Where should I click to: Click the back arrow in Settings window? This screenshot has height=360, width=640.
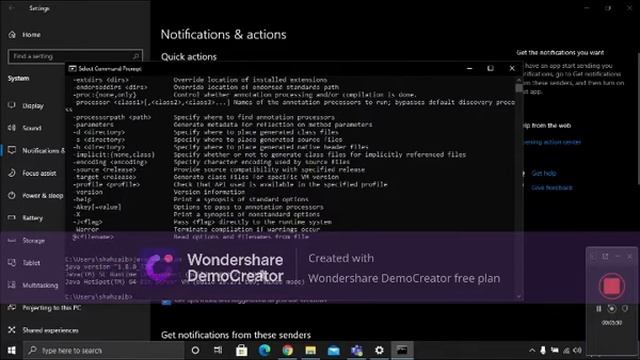(x=11, y=8)
